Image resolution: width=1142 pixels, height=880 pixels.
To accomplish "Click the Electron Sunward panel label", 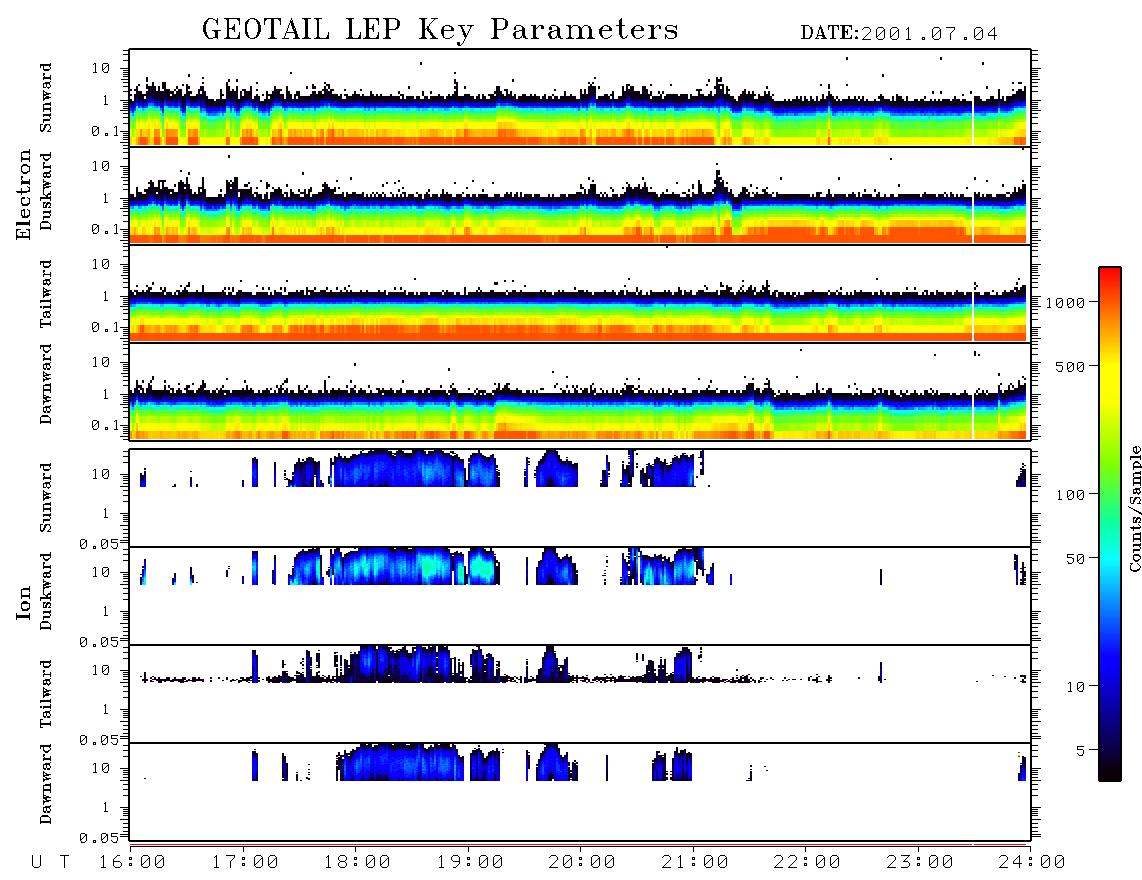I will click(46, 98).
